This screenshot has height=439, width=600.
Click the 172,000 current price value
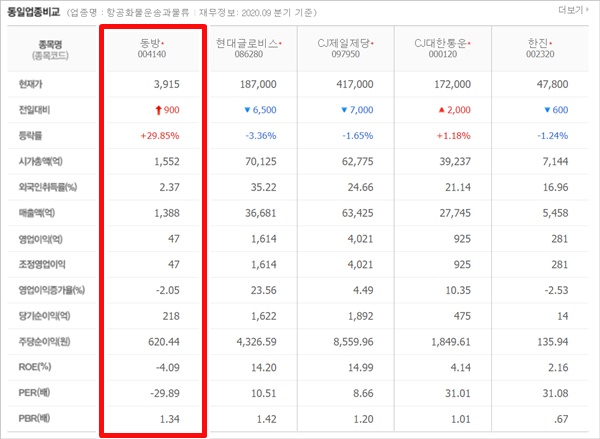(x=453, y=84)
